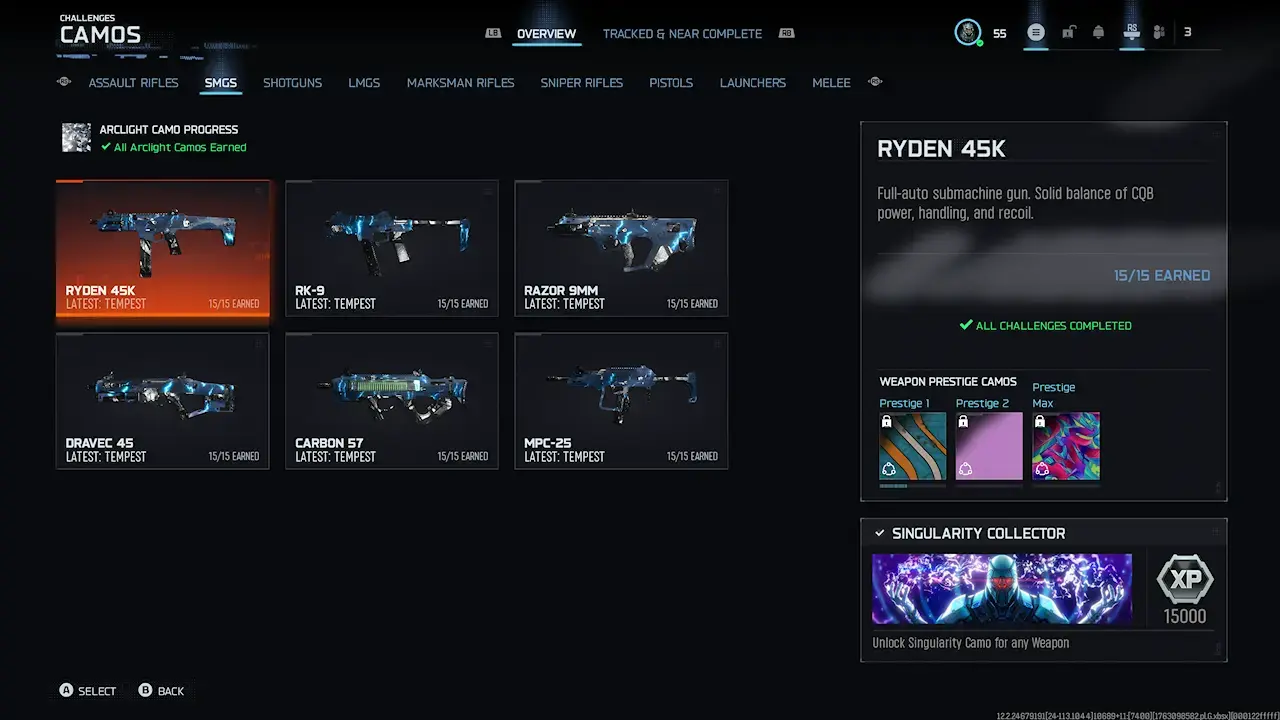This screenshot has width=1280, height=720.
Task: Click the unlock padlock icon in top bar
Action: click(x=1068, y=32)
